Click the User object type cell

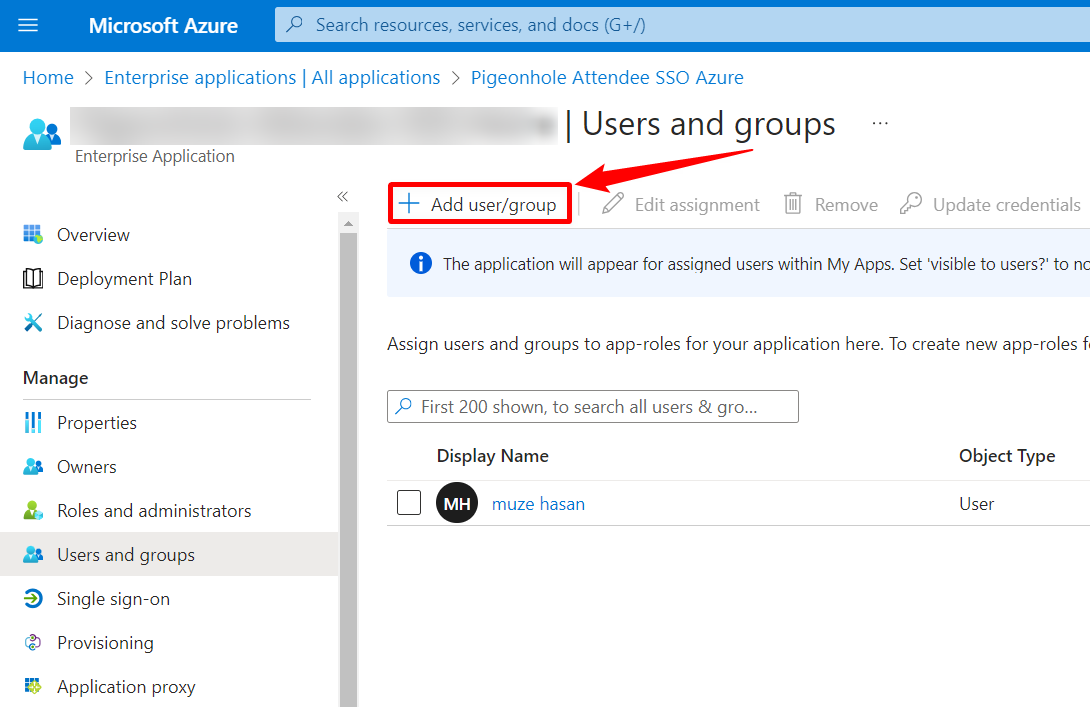[x=977, y=503]
